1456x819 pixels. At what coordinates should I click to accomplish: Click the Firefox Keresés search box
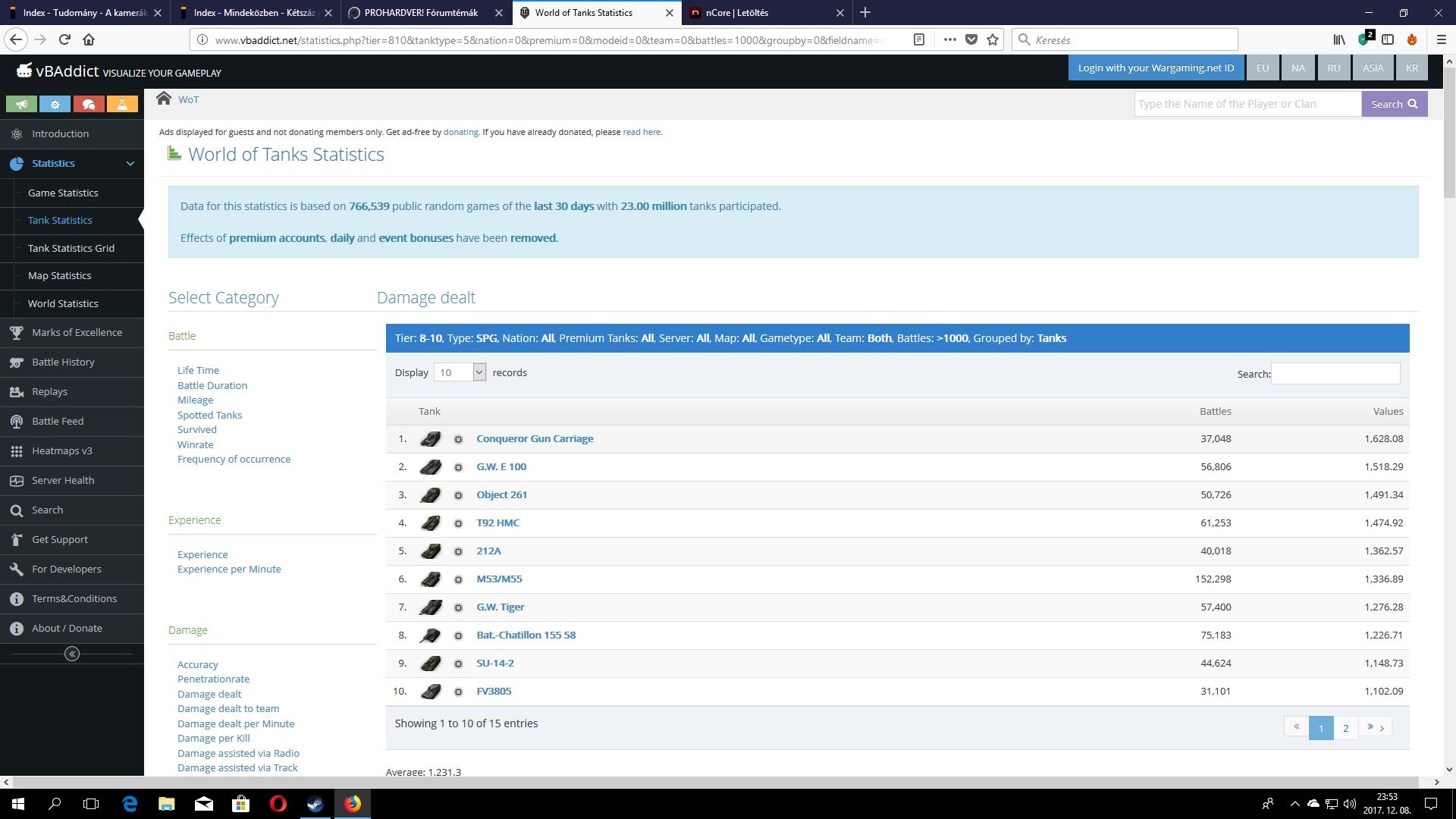point(1125,39)
